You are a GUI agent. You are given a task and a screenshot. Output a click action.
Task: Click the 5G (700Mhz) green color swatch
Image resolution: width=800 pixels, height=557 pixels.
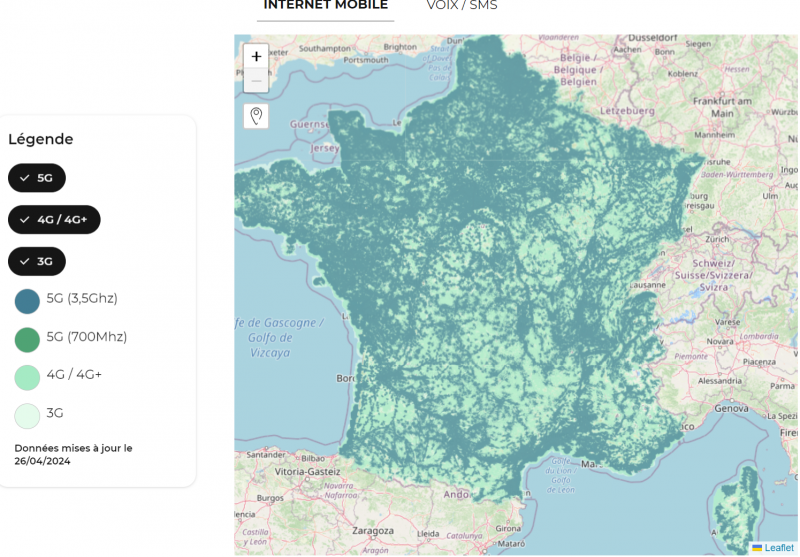click(28, 340)
